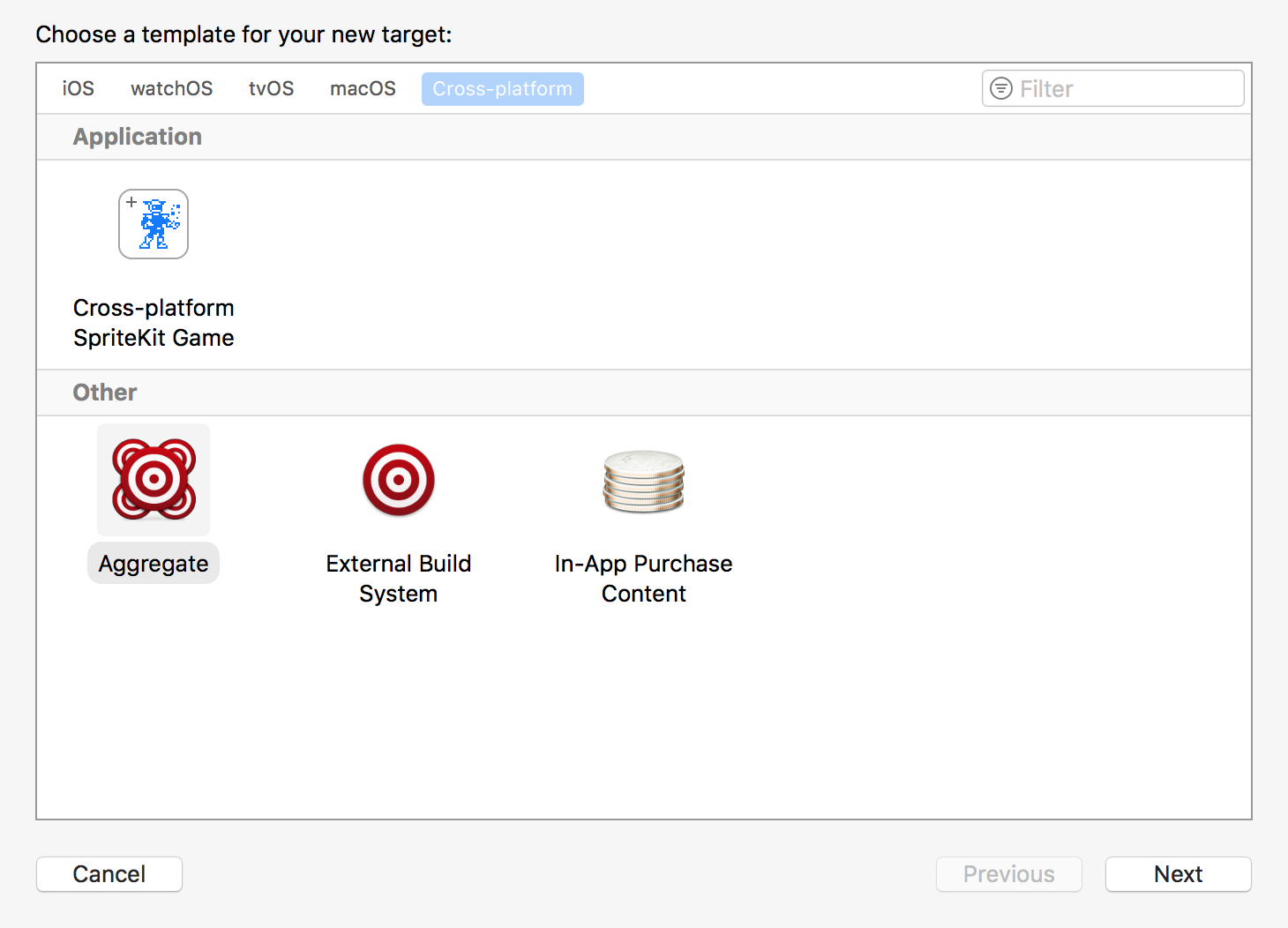The image size is (1288, 928).
Task: Click the Other section header
Action: [105, 393]
